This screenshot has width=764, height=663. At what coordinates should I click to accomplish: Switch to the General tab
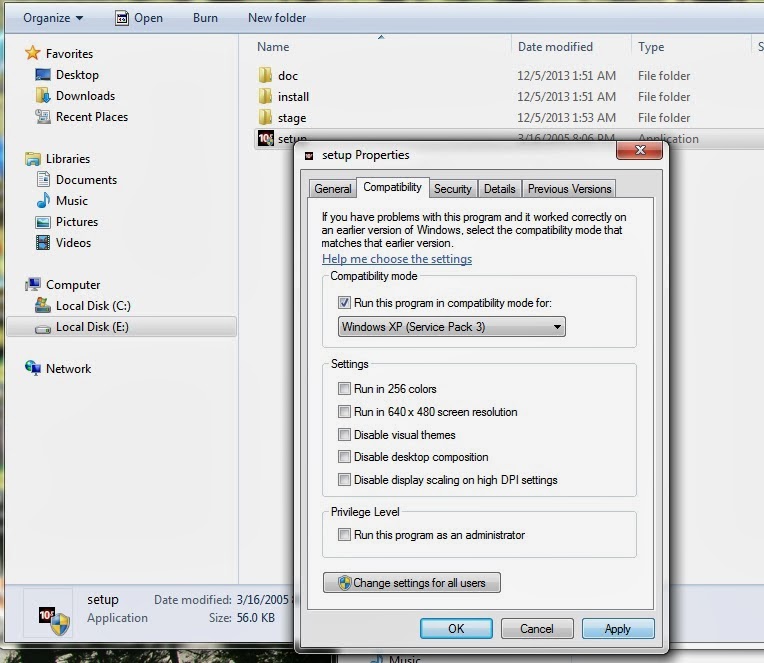pyautogui.click(x=333, y=189)
